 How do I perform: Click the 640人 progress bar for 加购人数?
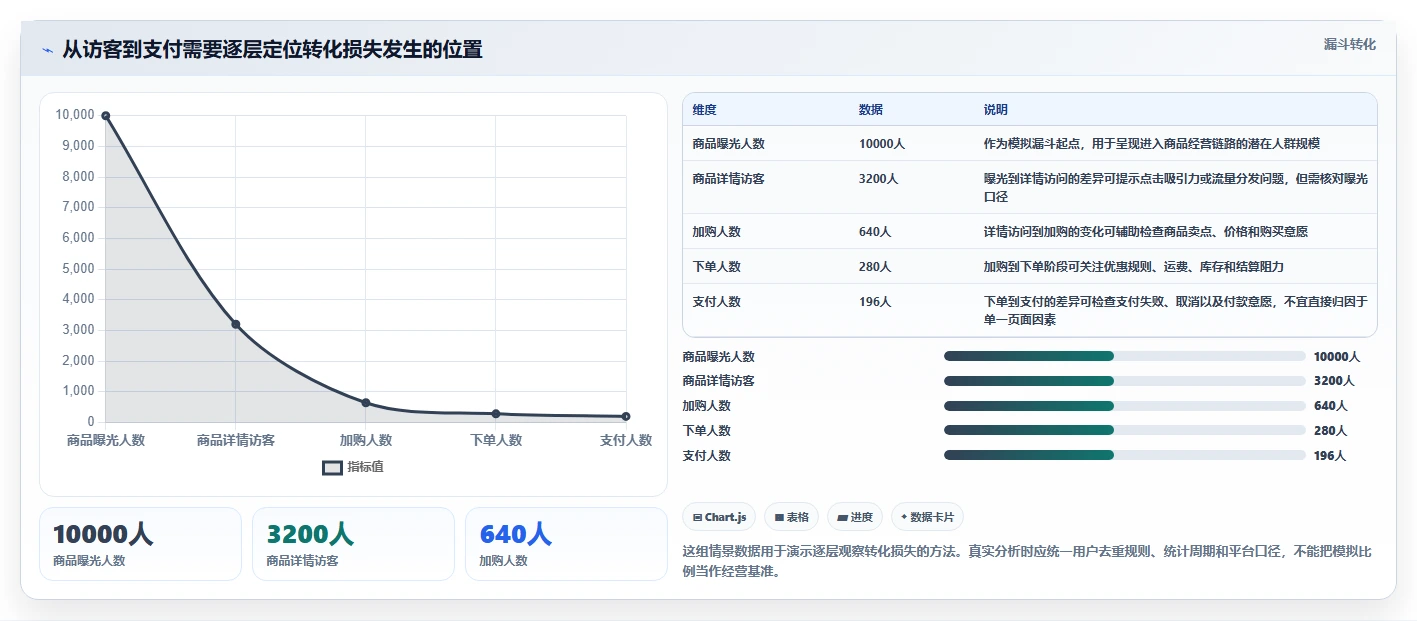click(x=1125, y=406)
